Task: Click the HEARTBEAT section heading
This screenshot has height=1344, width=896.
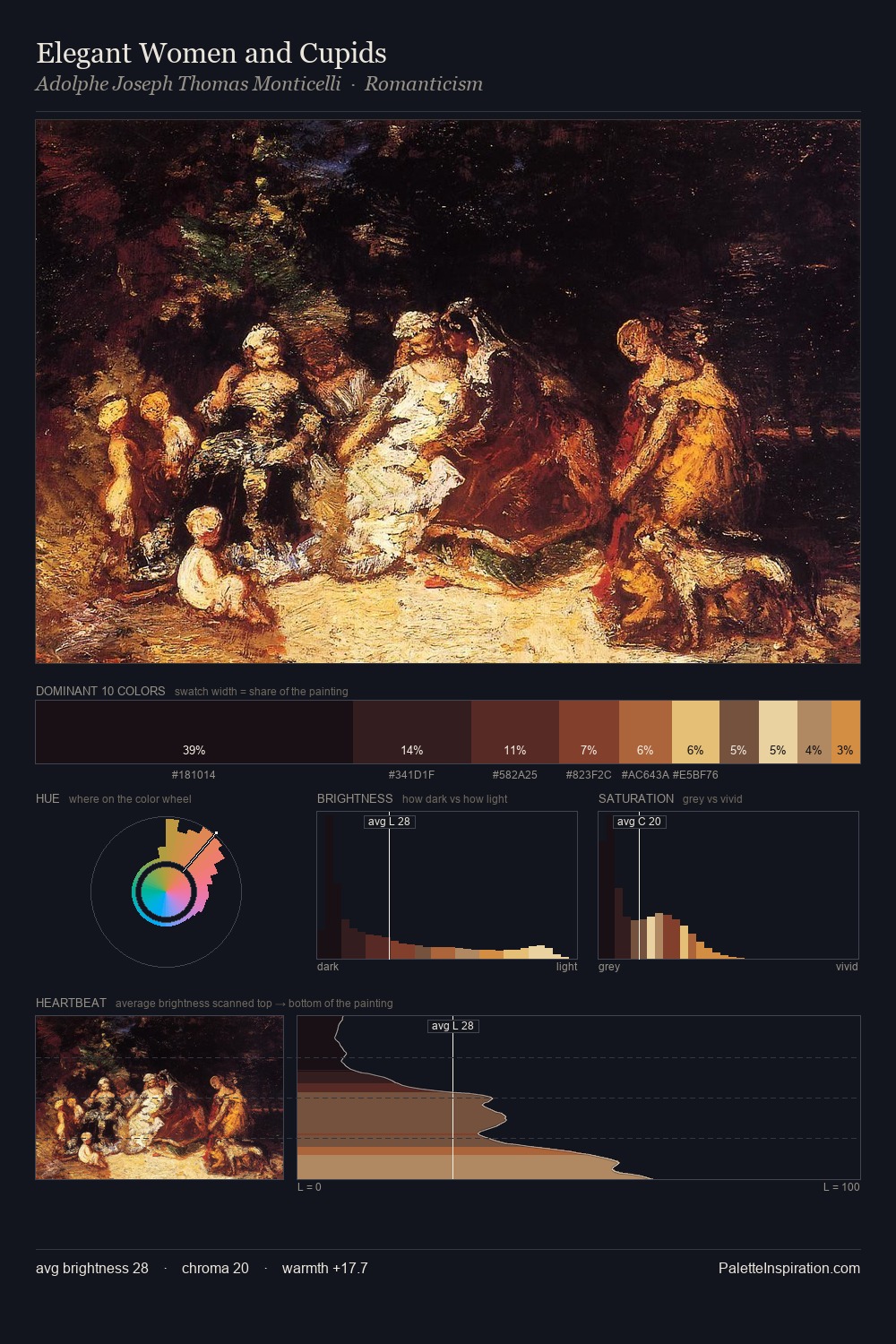Action: pyautogui.click(x=71, y=1004)
